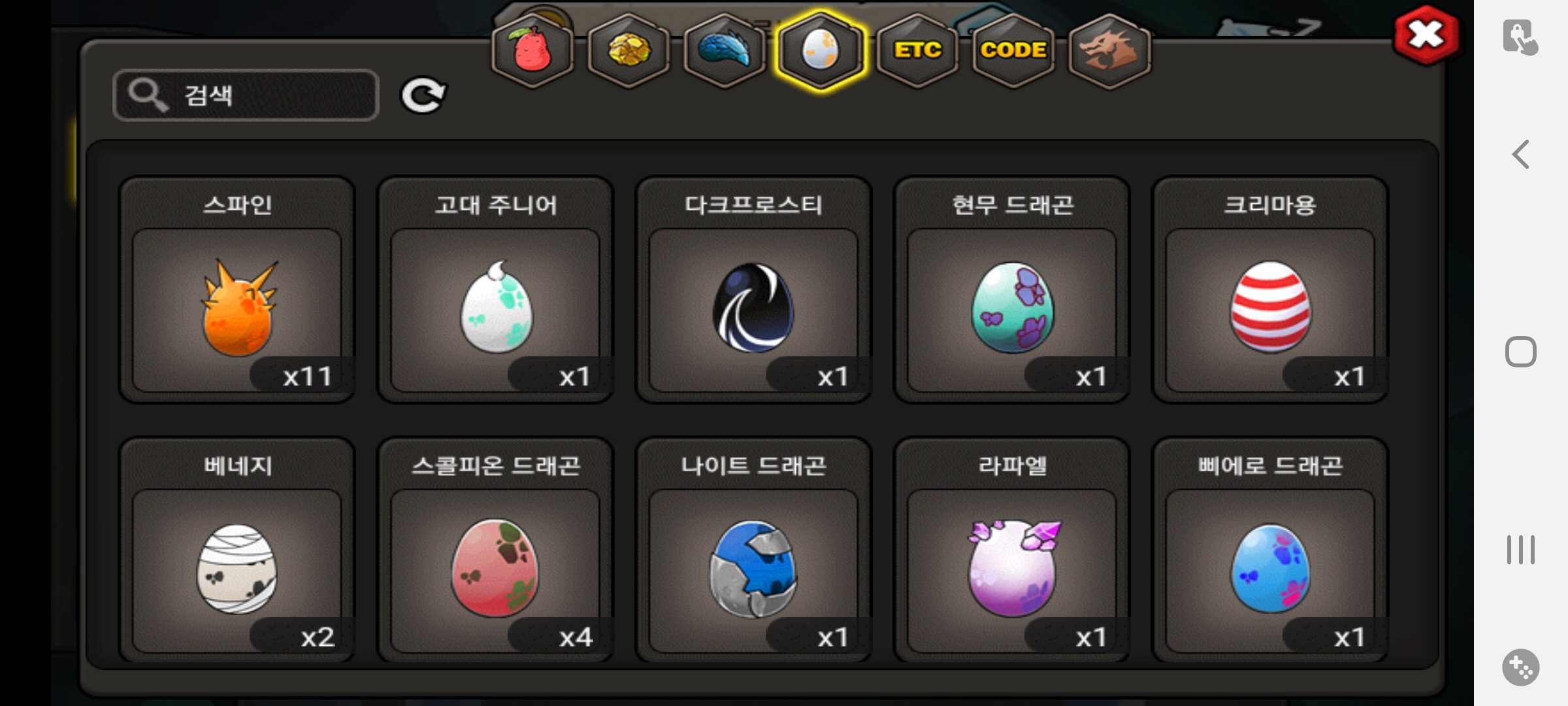Click the 검색 search input field
1568x706 pixels.
(246, 95)
